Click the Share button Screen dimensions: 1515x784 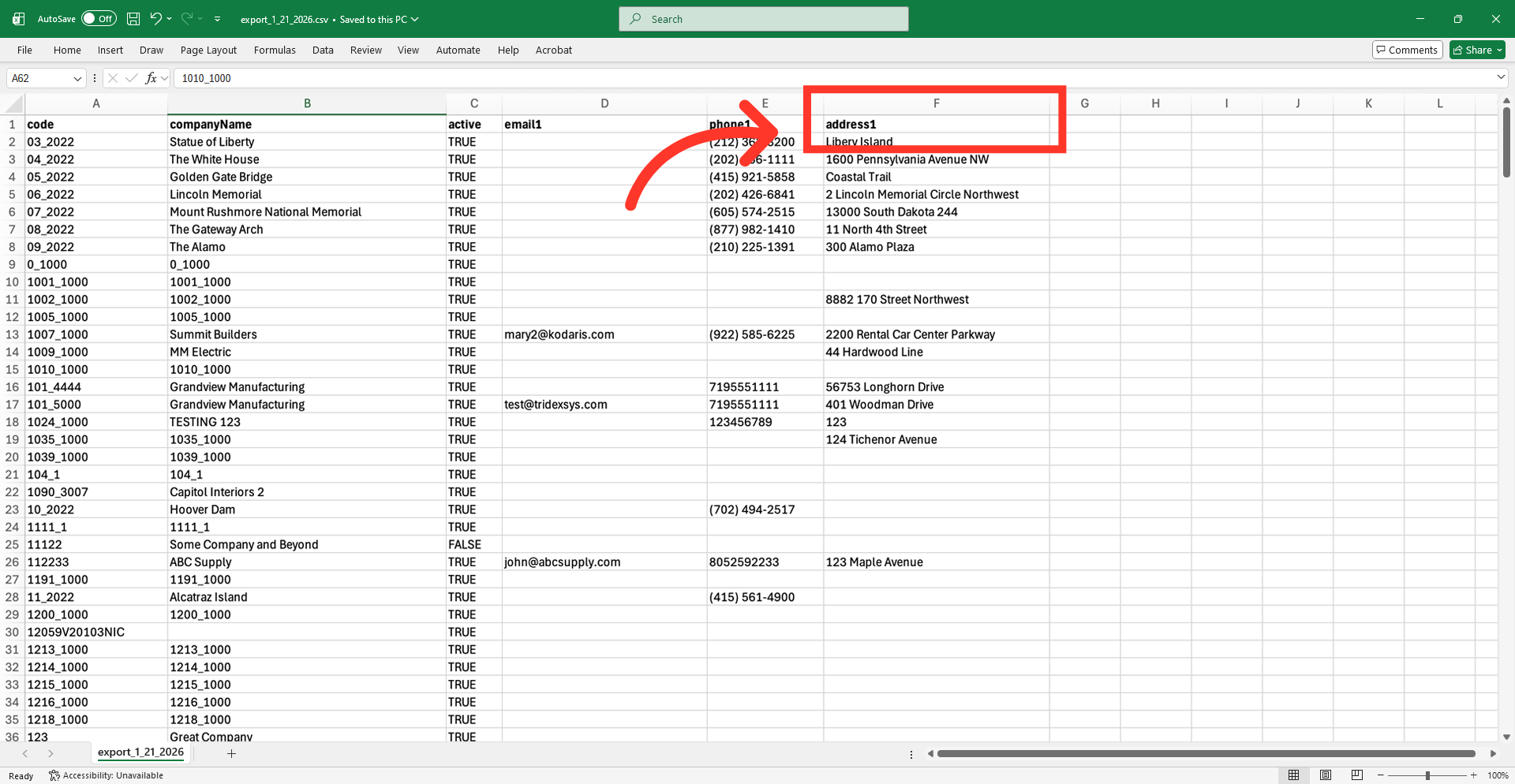coord(1477,50)
